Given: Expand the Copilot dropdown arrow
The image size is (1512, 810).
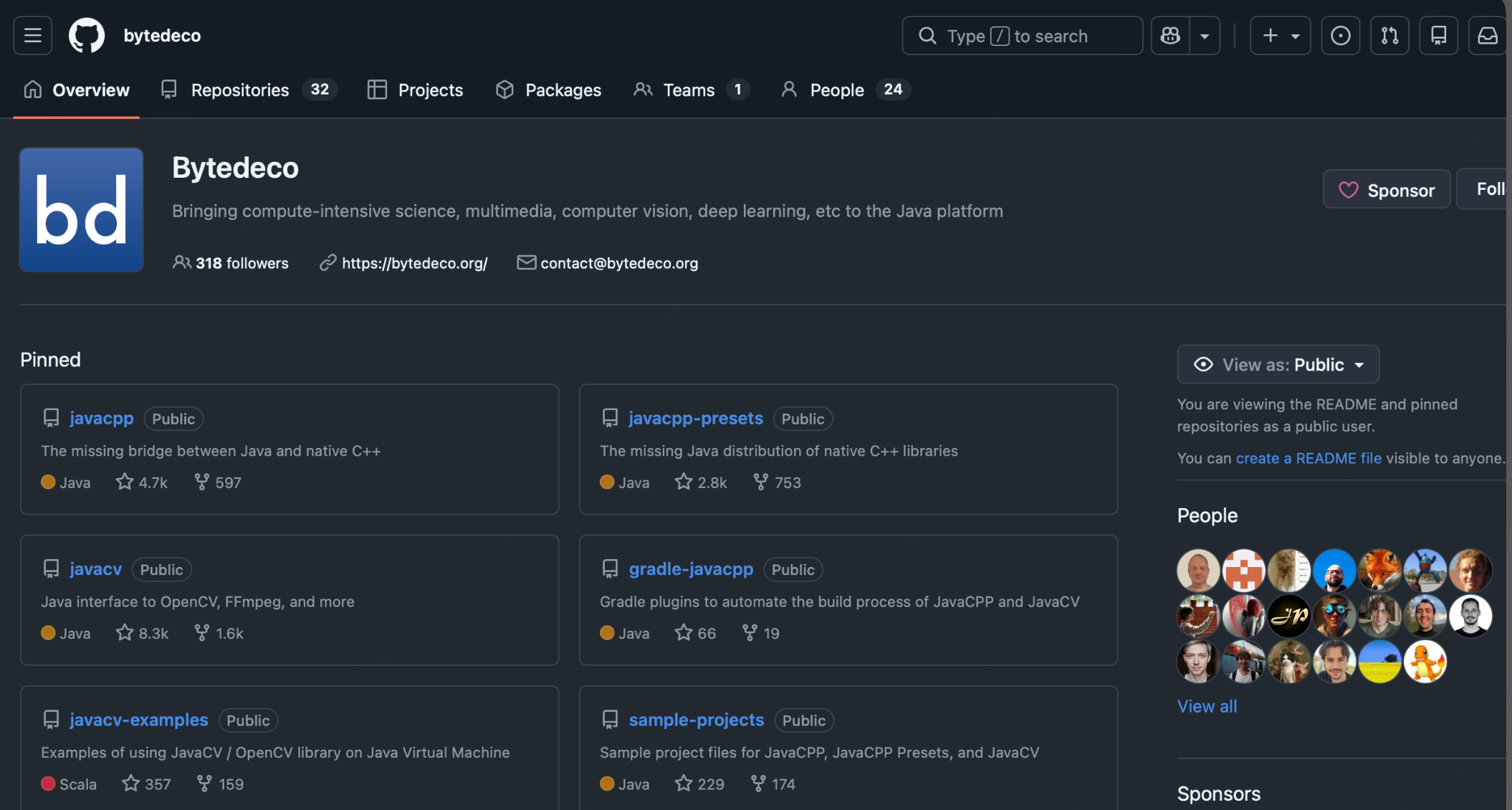Looking at the screenshot, I should (x=1205, y=35).
